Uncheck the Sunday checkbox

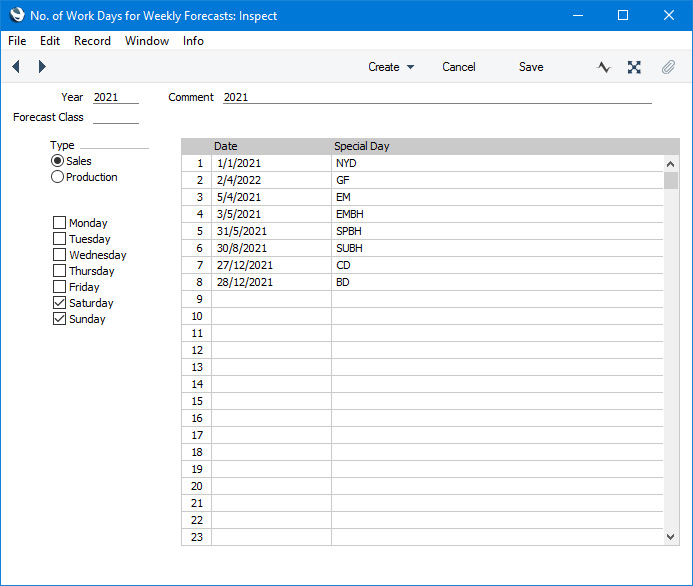pos(59,319)
